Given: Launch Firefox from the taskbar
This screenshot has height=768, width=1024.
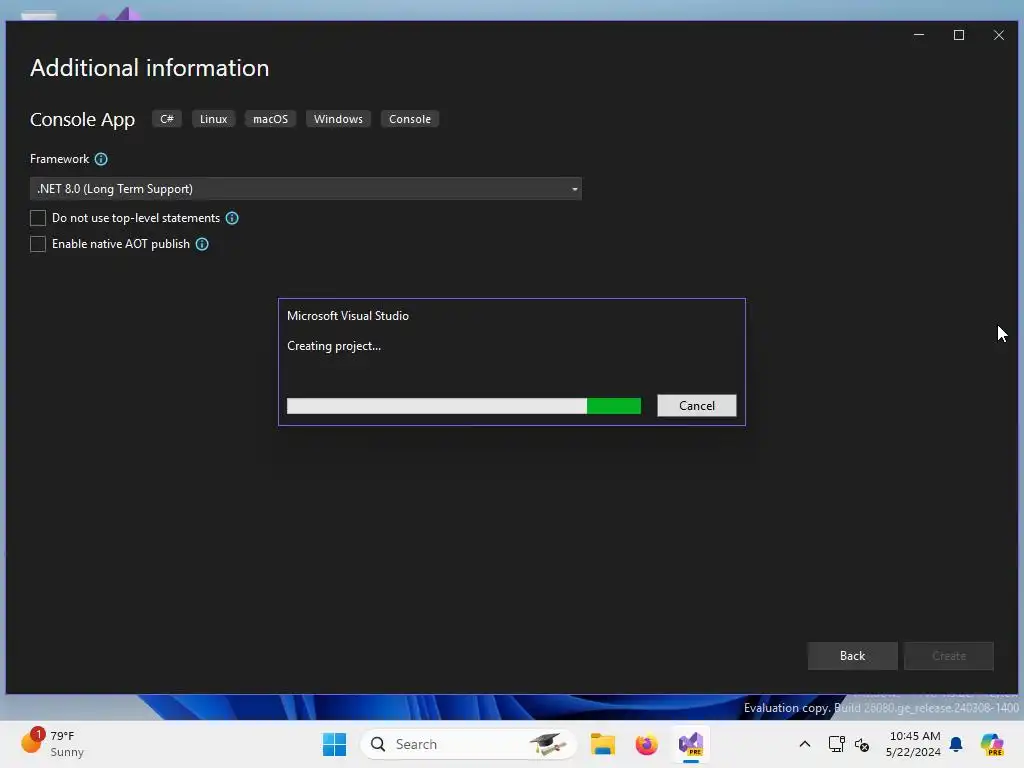Looking at the screenshot, I should coord(647,744).
